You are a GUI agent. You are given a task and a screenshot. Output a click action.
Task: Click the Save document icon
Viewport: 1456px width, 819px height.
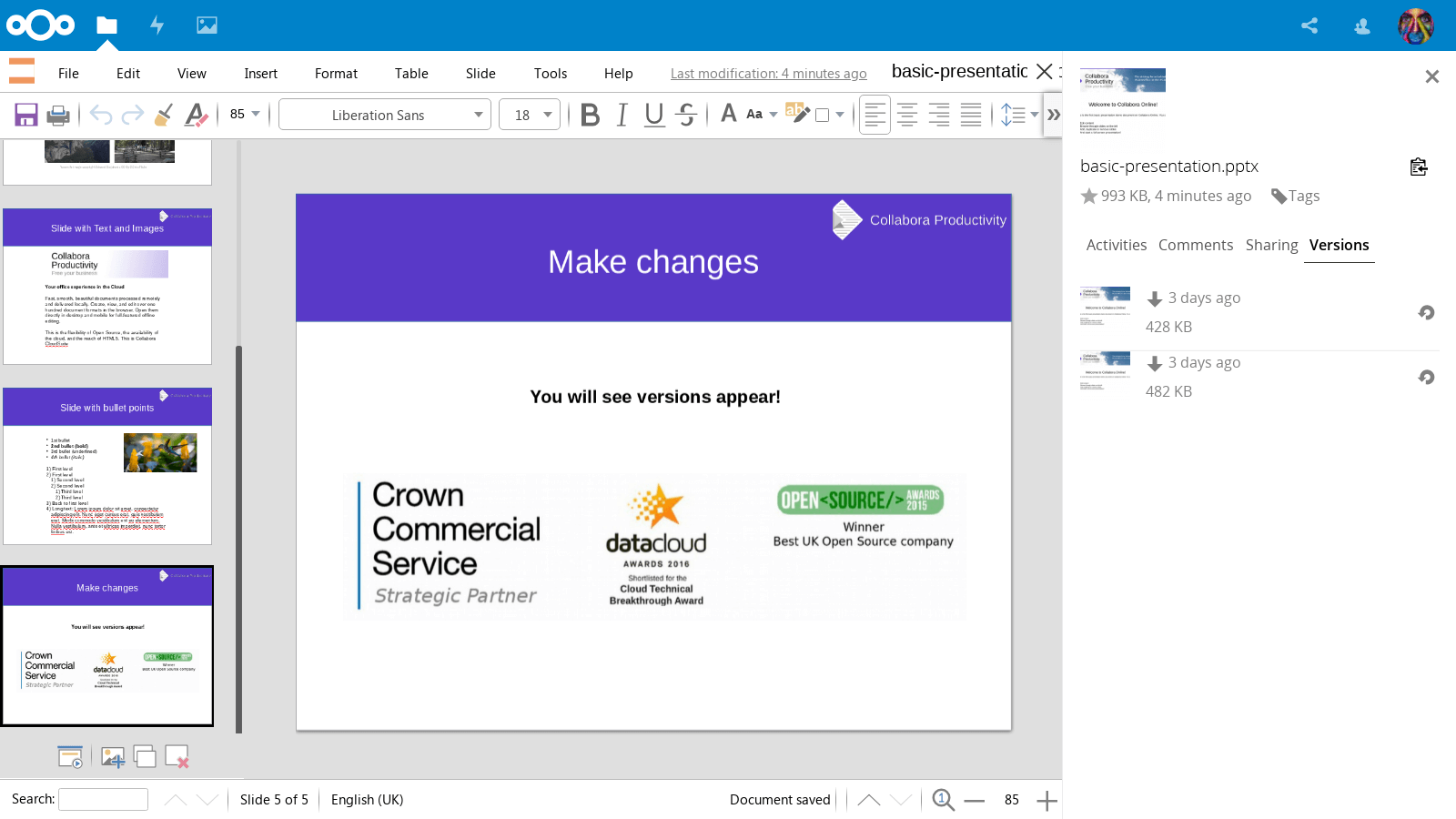(26, 115)
